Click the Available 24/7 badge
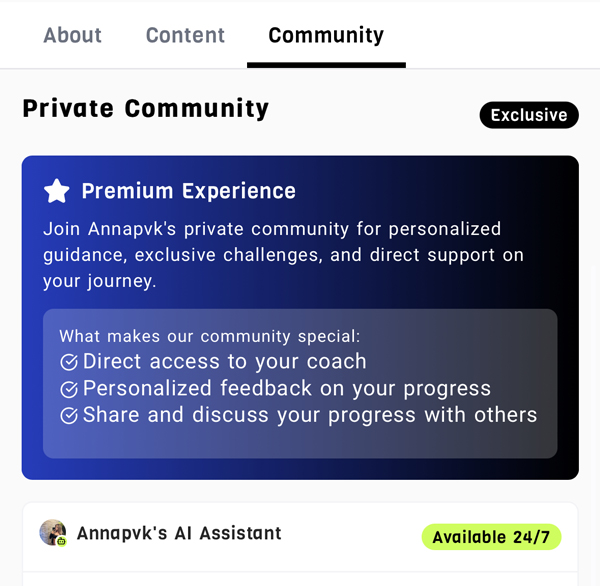The image size is (600, 586). [x=491, y=537]
